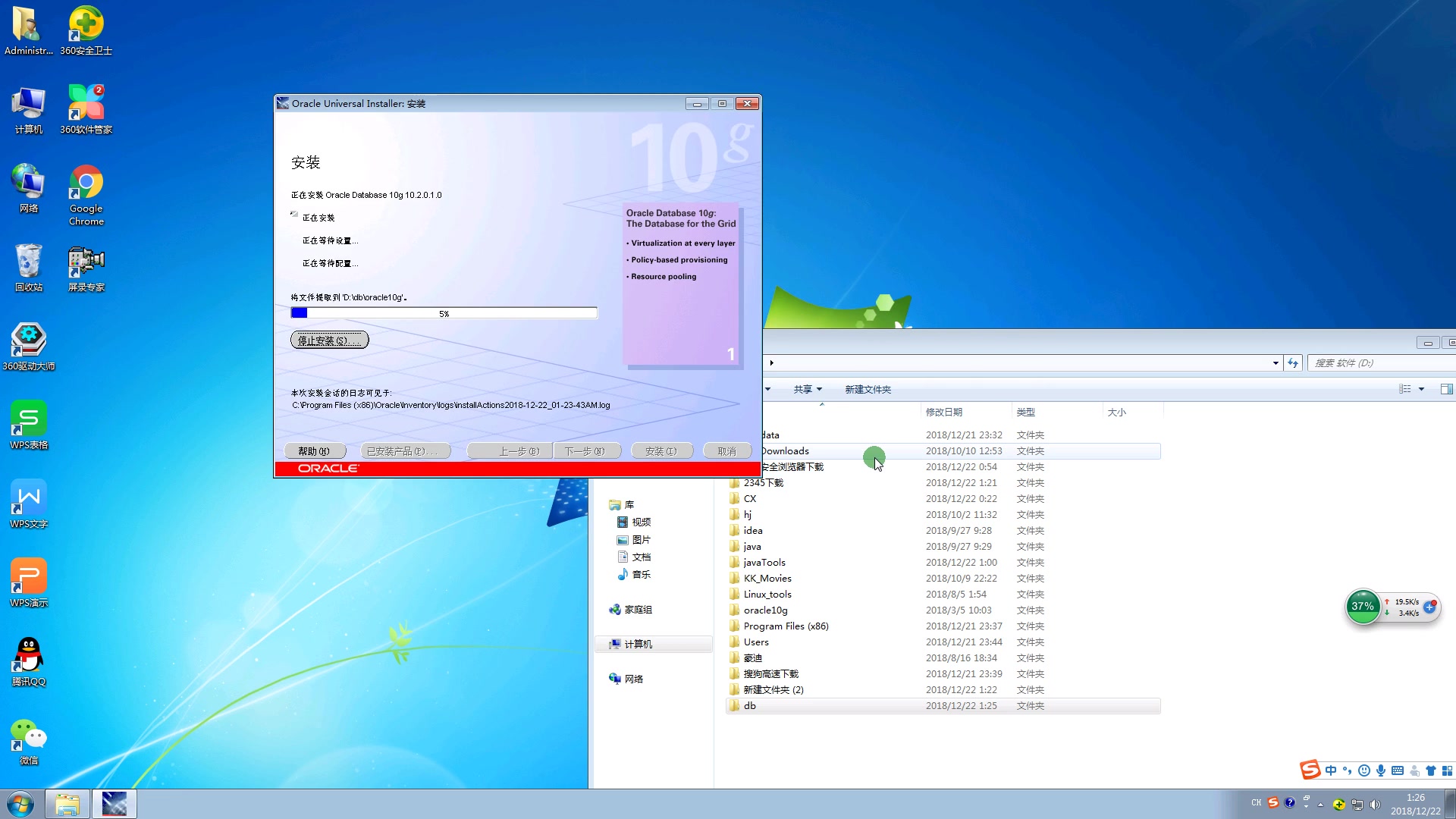
Task: Show hidden tray icons arrow
Action: [1320, 805]
